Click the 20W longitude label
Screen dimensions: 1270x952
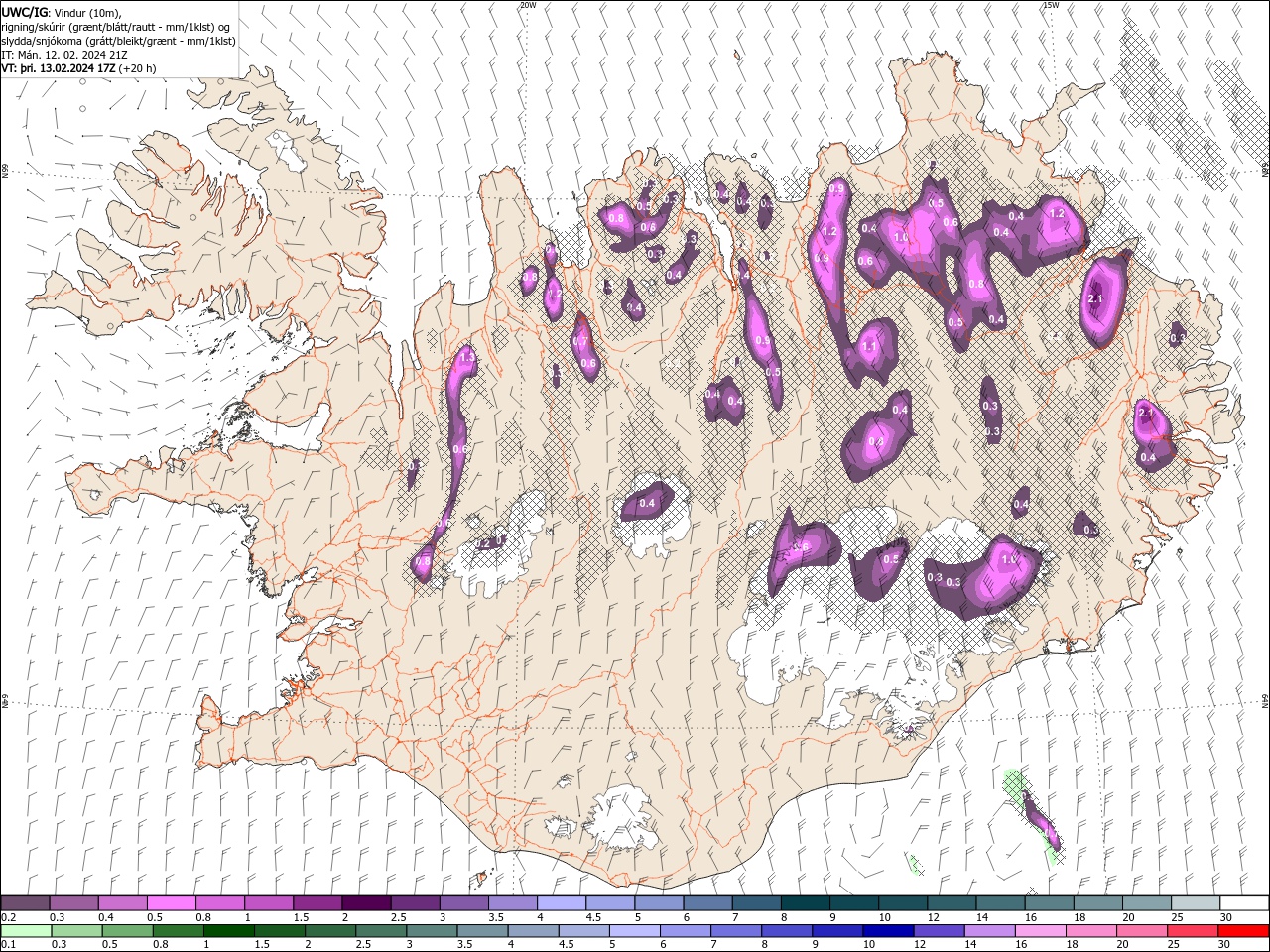[528, 5]
